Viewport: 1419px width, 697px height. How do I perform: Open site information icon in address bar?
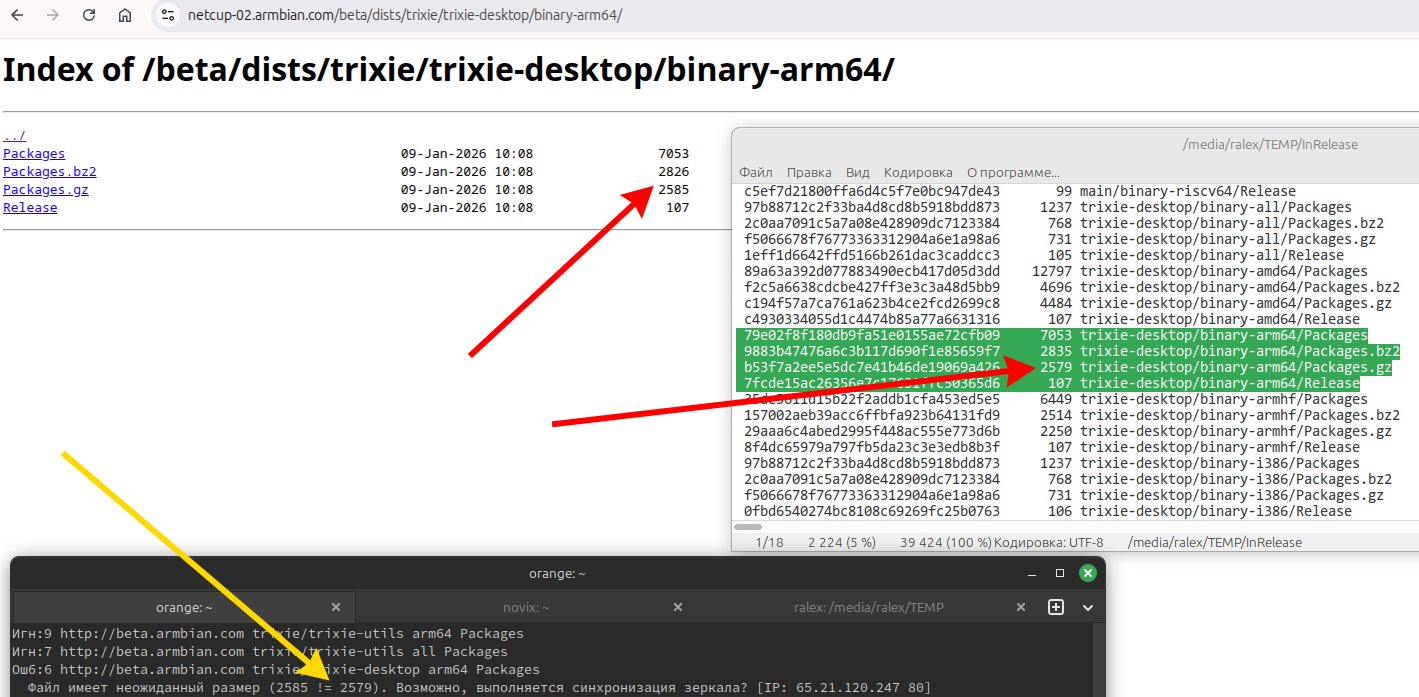click(168, 16)
